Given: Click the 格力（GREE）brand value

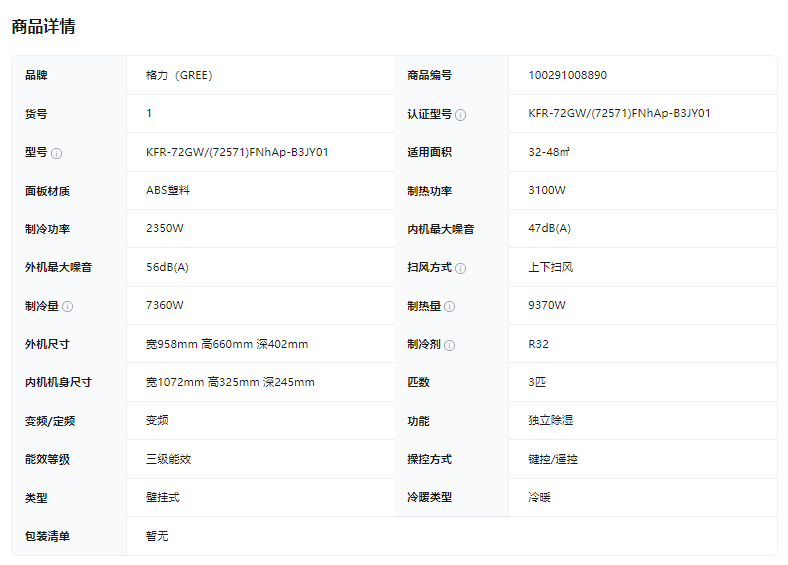Looking at the screenshot, I should tap(179, 75).
